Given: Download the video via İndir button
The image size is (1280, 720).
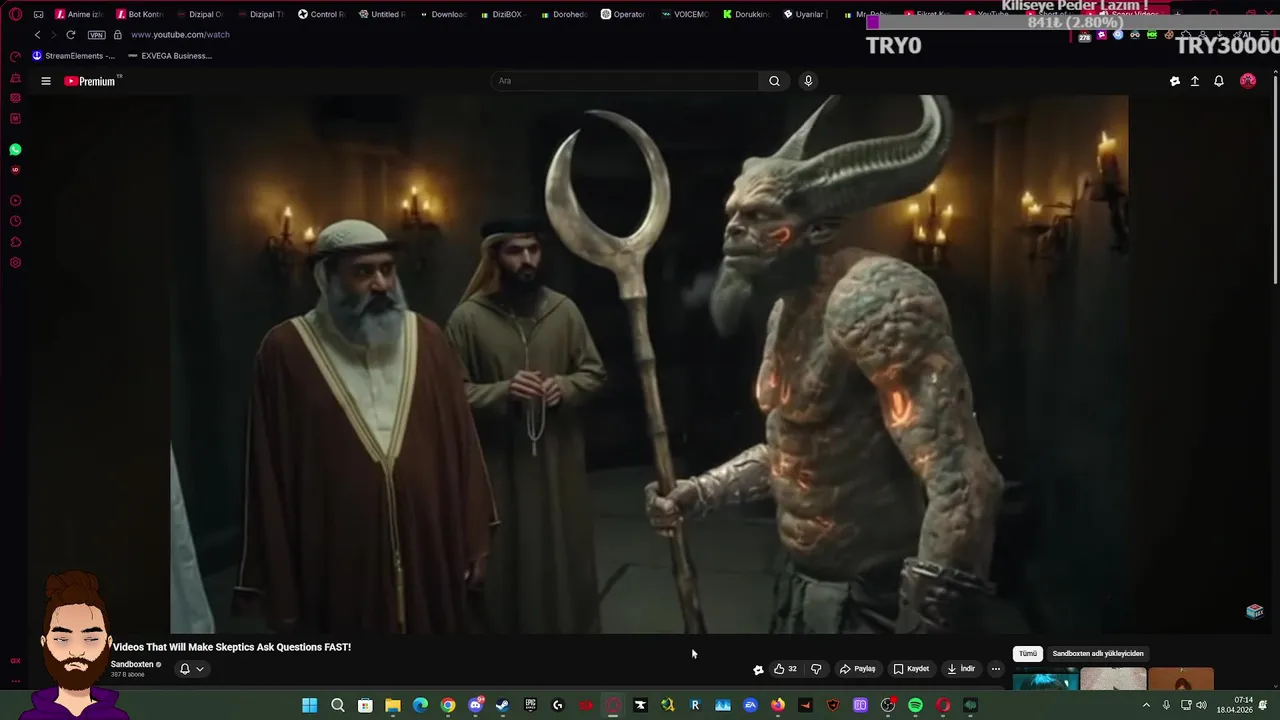Looking at the screenshot, I should [x=960, y=669].
